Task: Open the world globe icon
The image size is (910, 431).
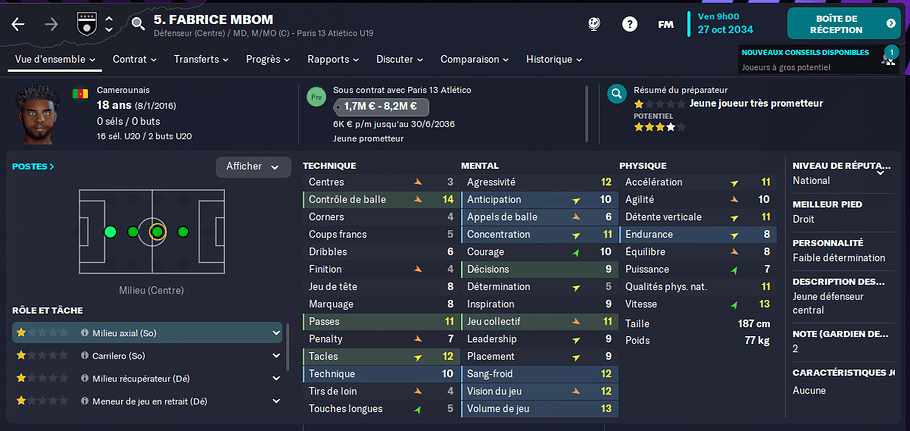Action: coord(594,24)
